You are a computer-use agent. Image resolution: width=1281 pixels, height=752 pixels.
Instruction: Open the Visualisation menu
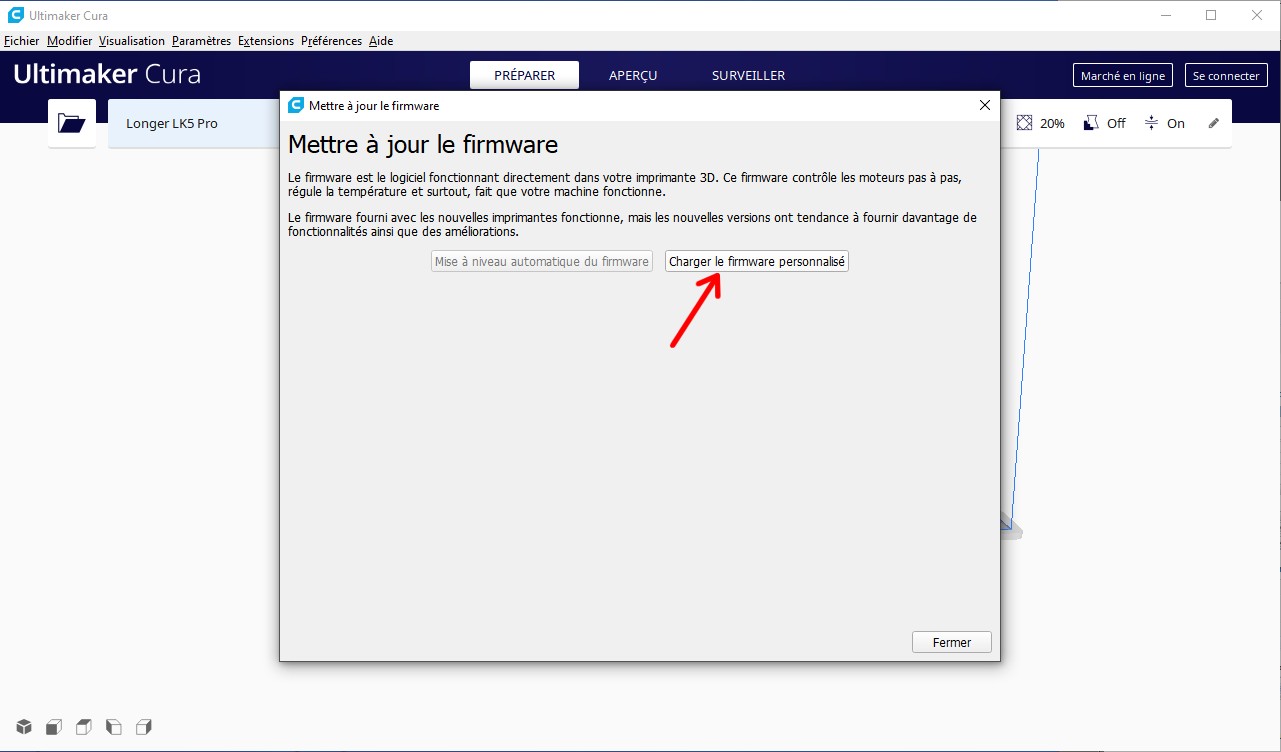(x=132, y=41)
